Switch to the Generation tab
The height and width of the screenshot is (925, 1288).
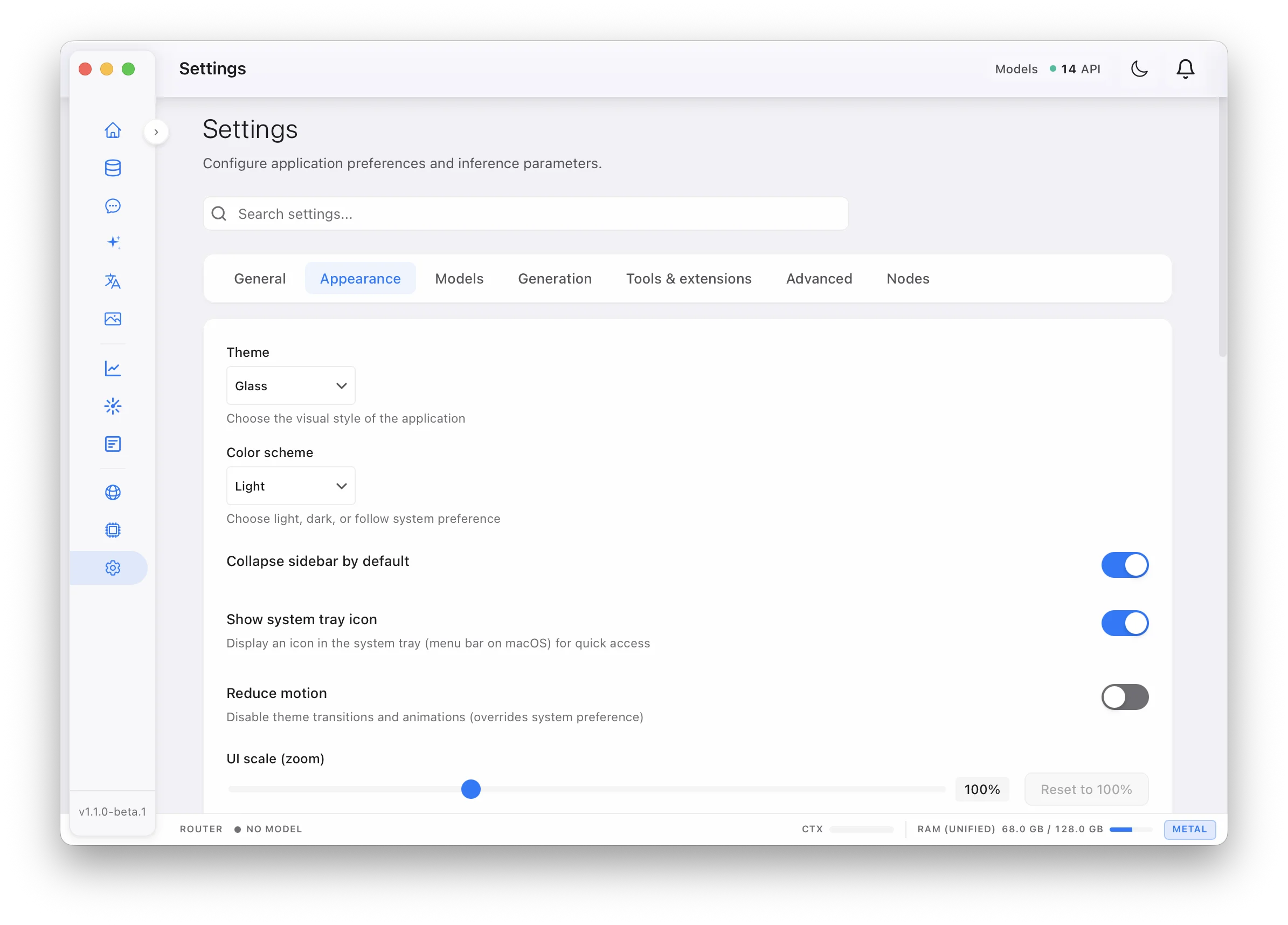click(555, 278)
